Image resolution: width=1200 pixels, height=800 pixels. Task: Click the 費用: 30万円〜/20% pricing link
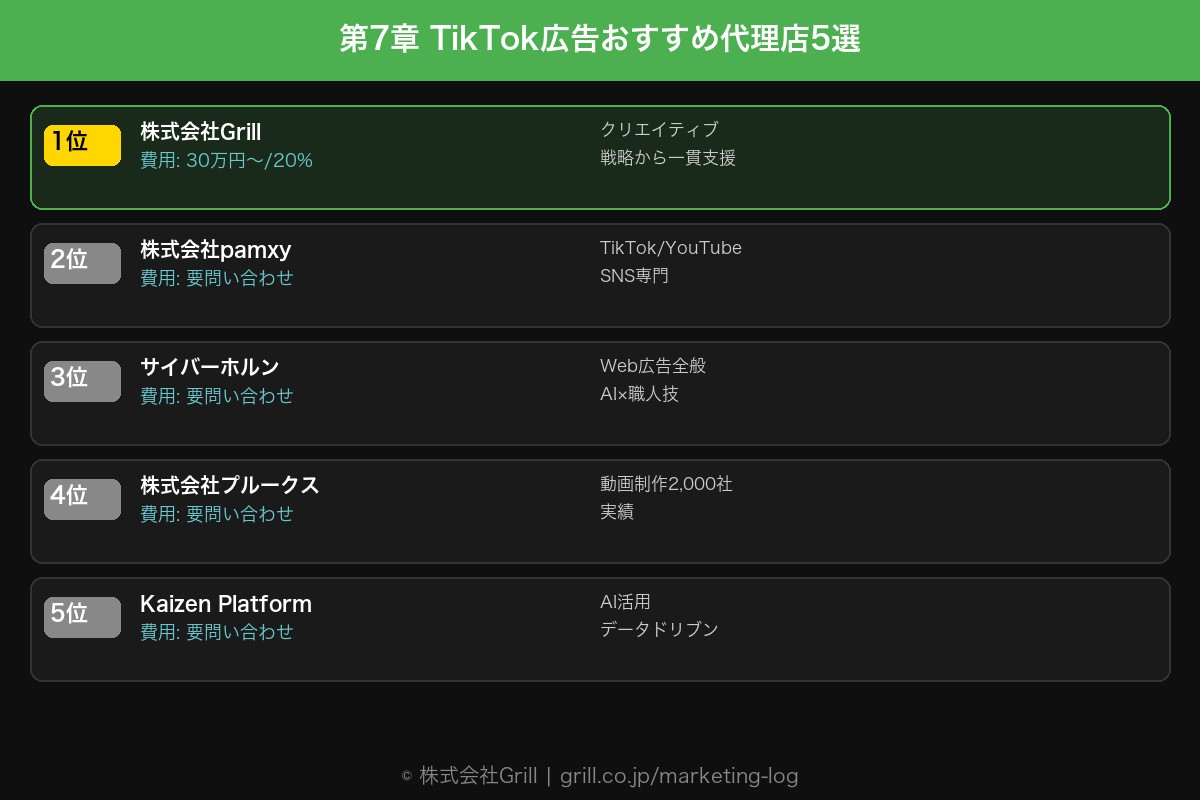click(227, 160)
